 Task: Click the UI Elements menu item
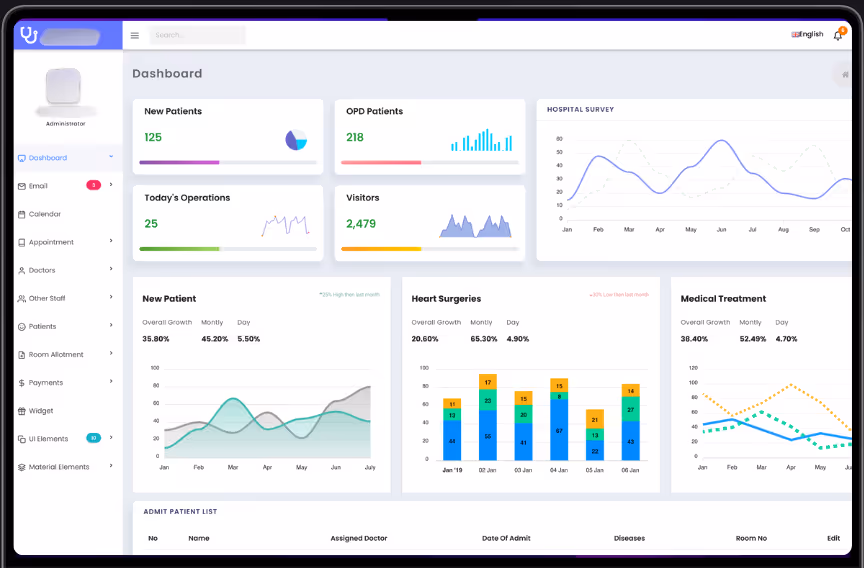click(x=48, y=439)
